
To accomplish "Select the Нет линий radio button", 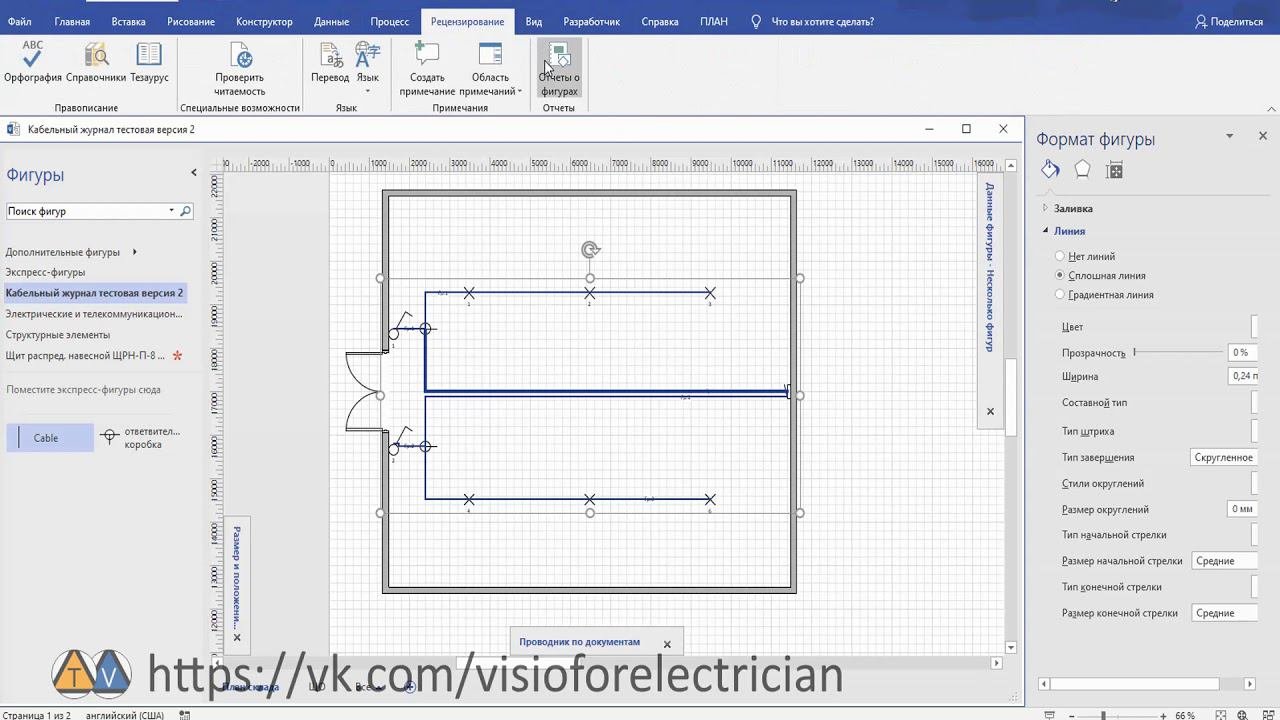I will tap(1060, 256).
